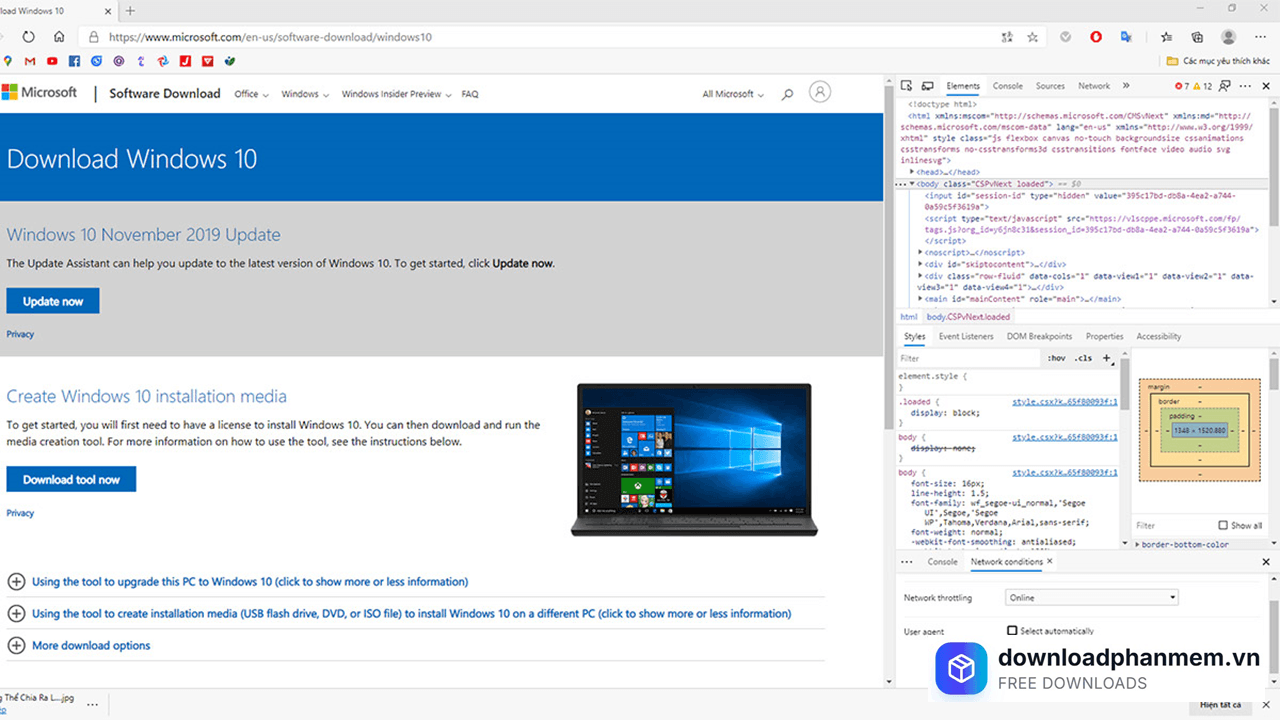The image size is (1280, 720).
Task: Enable Select automatically user agent checkbox
Action: tap(1012, 631)
